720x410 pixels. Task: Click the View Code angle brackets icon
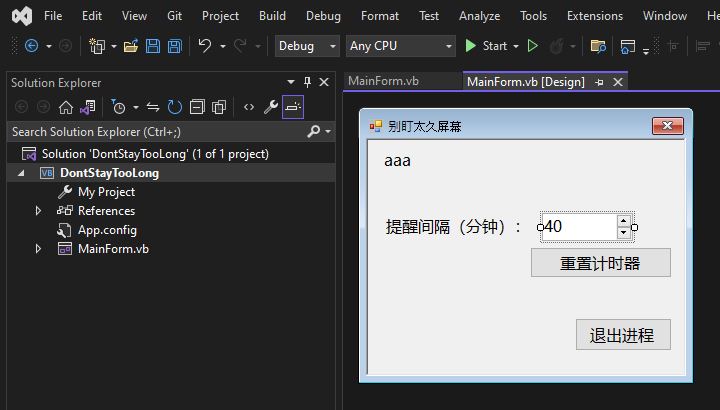click(x=249, y=107)
